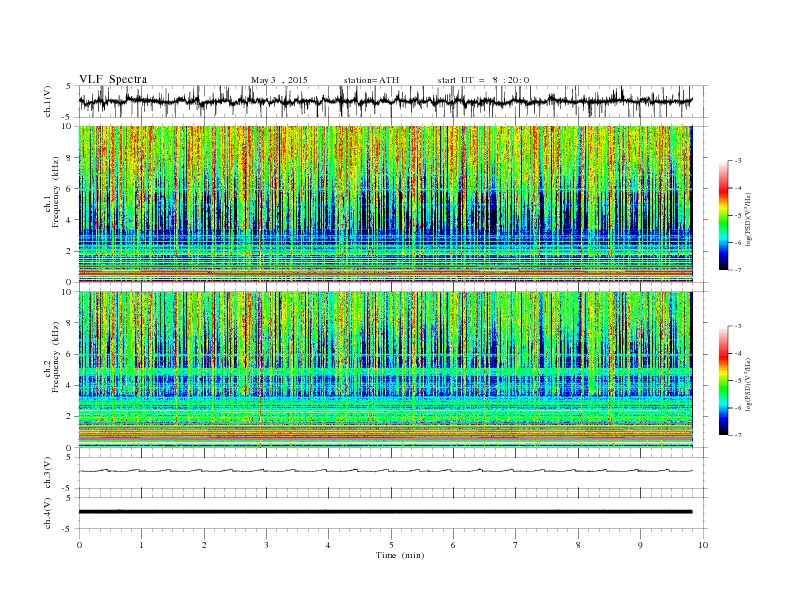This screenshot has height=612, width=792.
Task: Click the "start UT = 8:20:0" header text
Action: click(x=483, y=80)
